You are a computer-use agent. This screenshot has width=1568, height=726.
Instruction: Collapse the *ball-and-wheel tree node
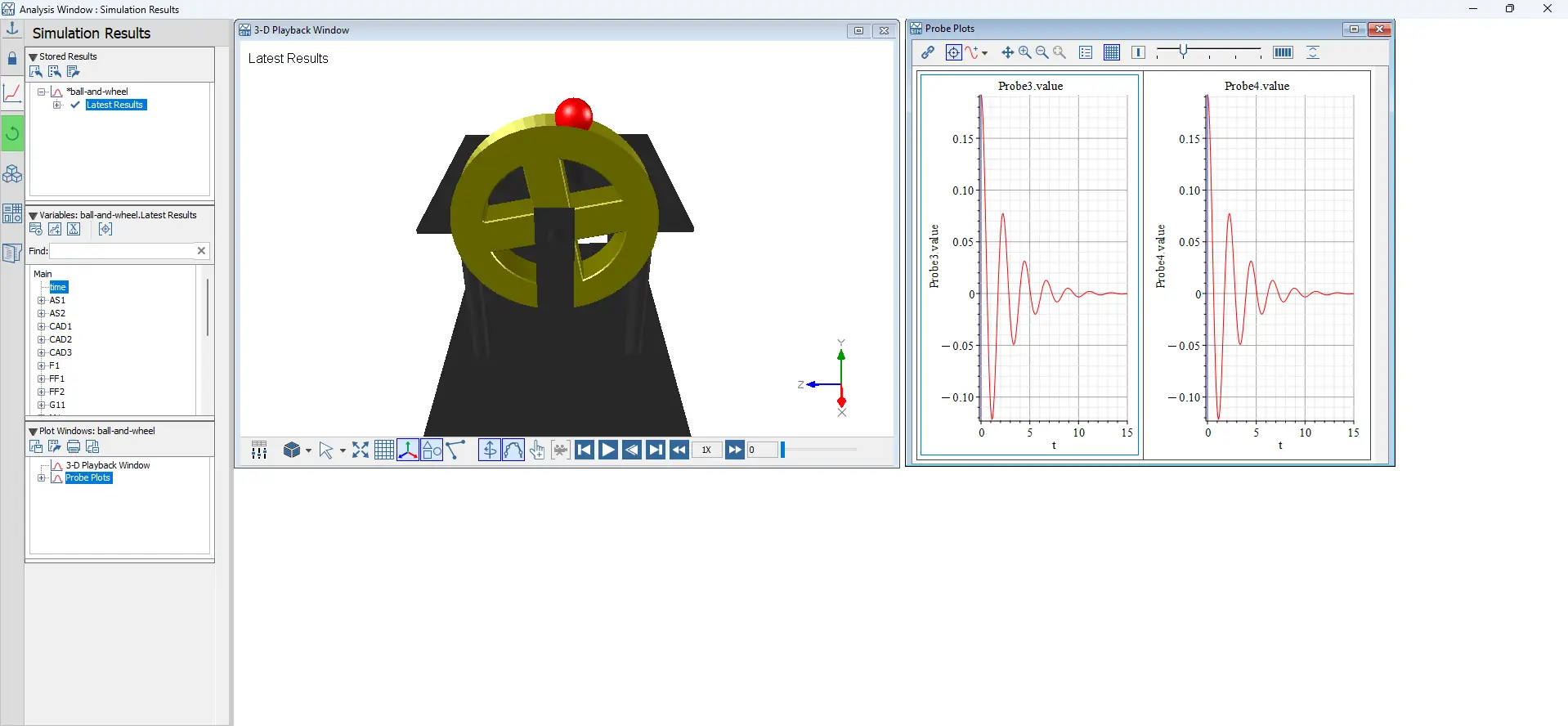41,92
